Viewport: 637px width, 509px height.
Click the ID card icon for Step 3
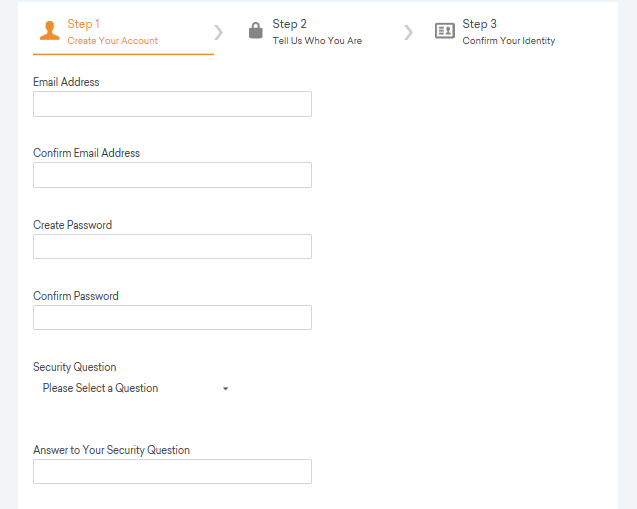[x=445, y=30]
